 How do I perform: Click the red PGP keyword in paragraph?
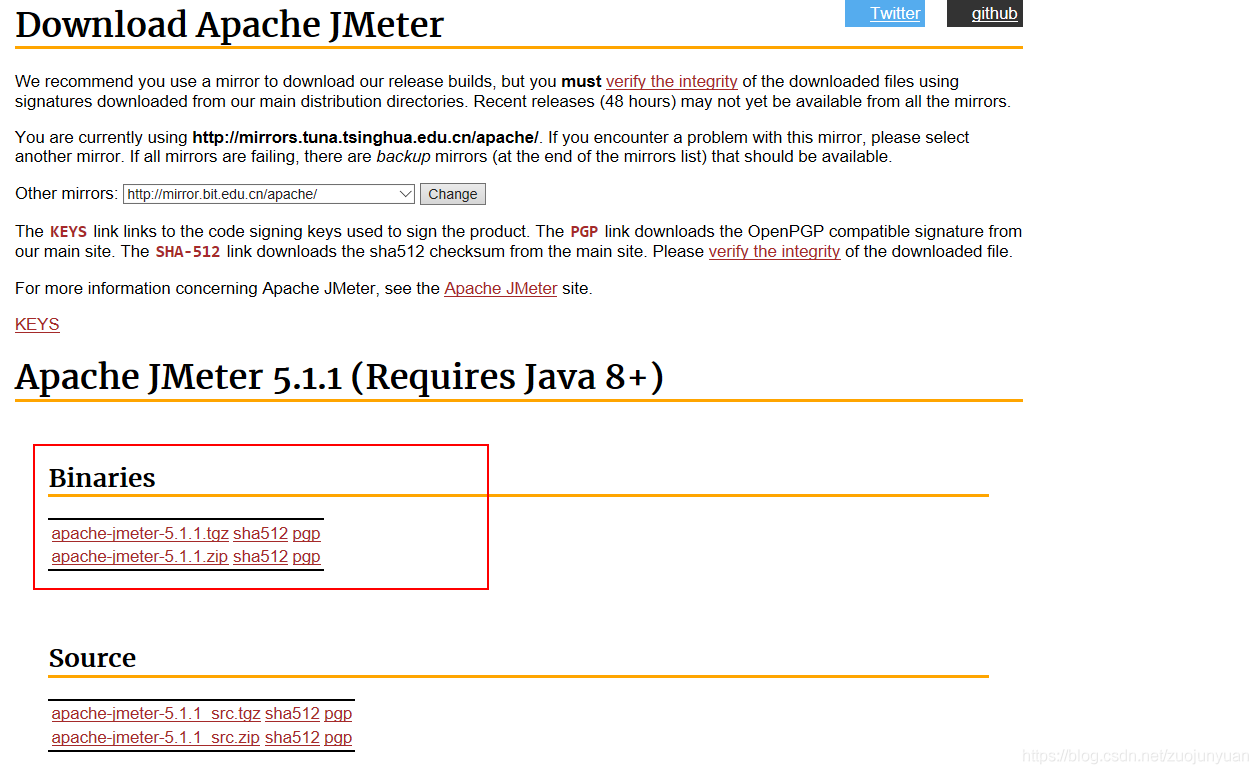pyautogui.click(x=584, y=231)
